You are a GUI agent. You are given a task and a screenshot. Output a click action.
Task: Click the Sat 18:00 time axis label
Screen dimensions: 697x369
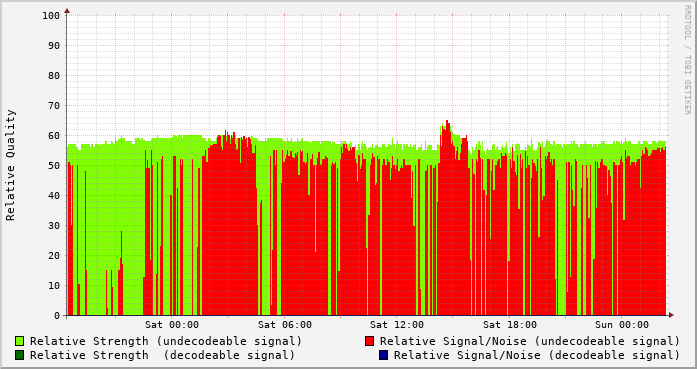click(510, 325)
